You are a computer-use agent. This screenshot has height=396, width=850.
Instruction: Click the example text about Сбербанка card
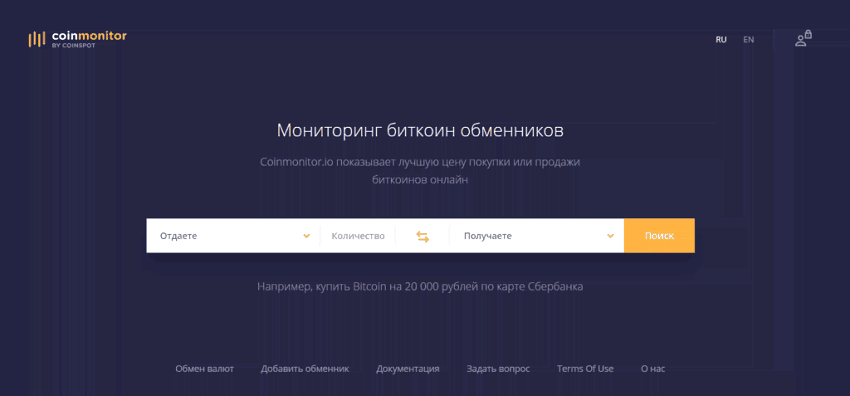tap(420, 287)
